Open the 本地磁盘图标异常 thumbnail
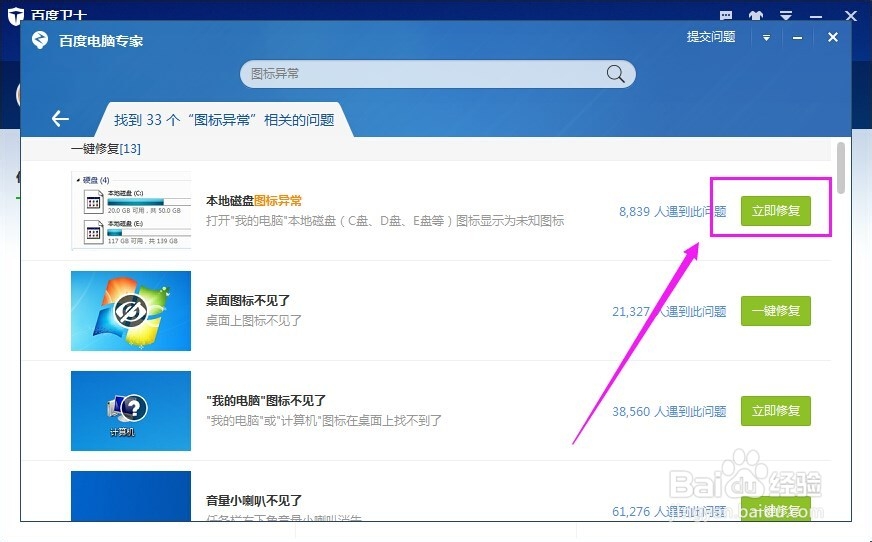The height and width of the screenshot is (542, 872). [131, 211]
